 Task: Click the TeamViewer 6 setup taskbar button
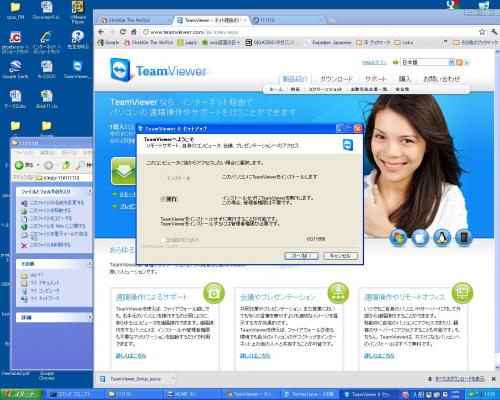[370, 394]
